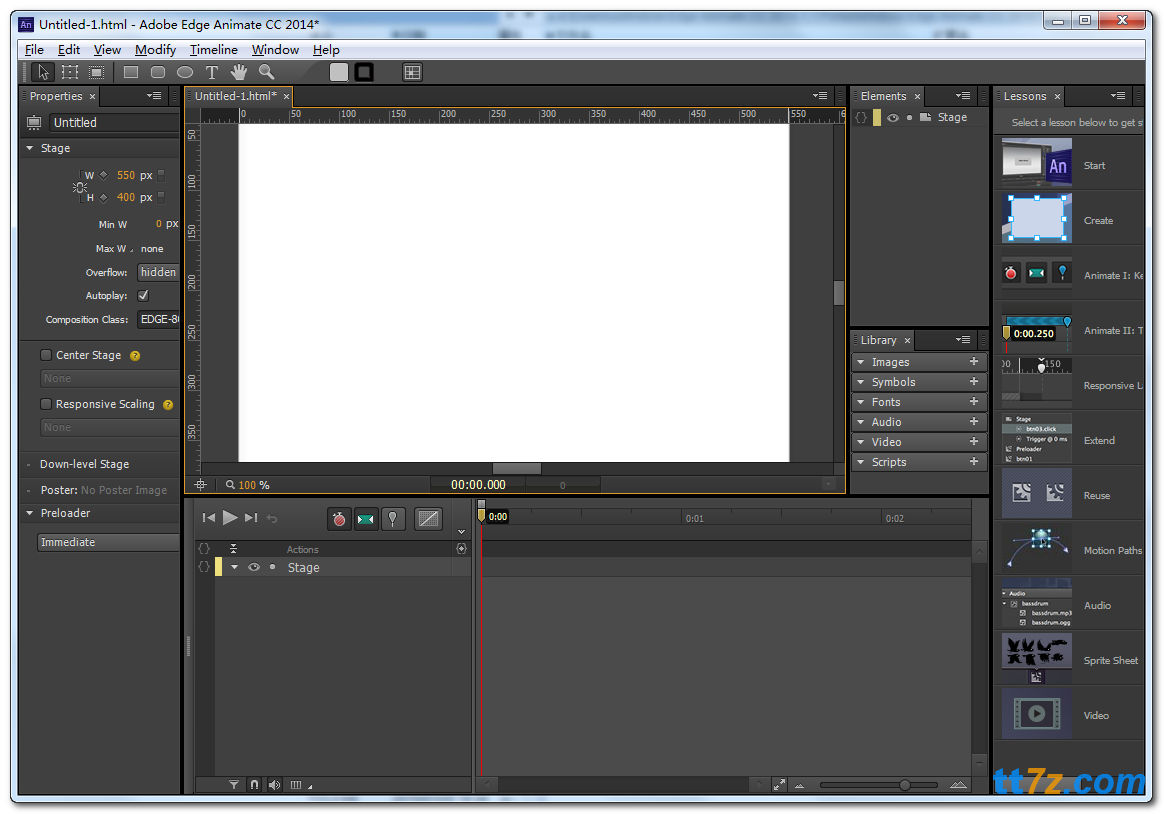1164x814 pixels.
Task: Open the background fill color swatch
Action: (339, 72)
